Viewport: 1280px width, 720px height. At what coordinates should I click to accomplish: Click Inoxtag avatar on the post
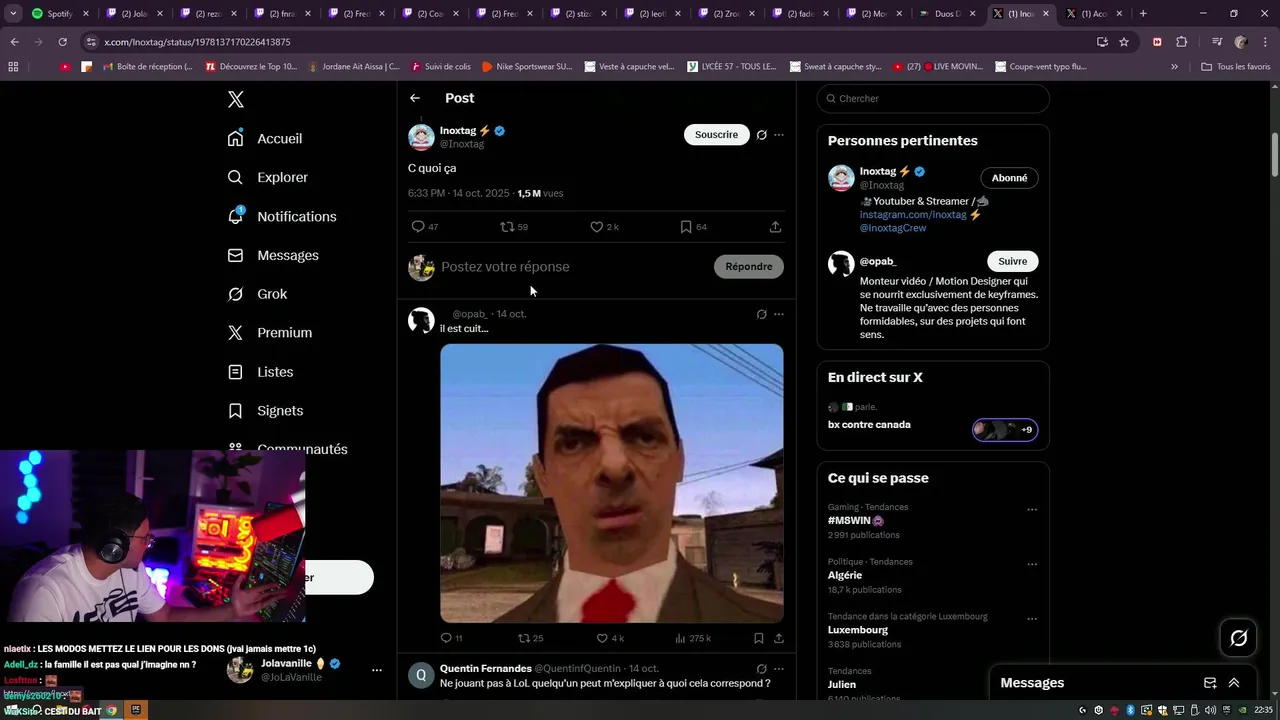(421, 137)
